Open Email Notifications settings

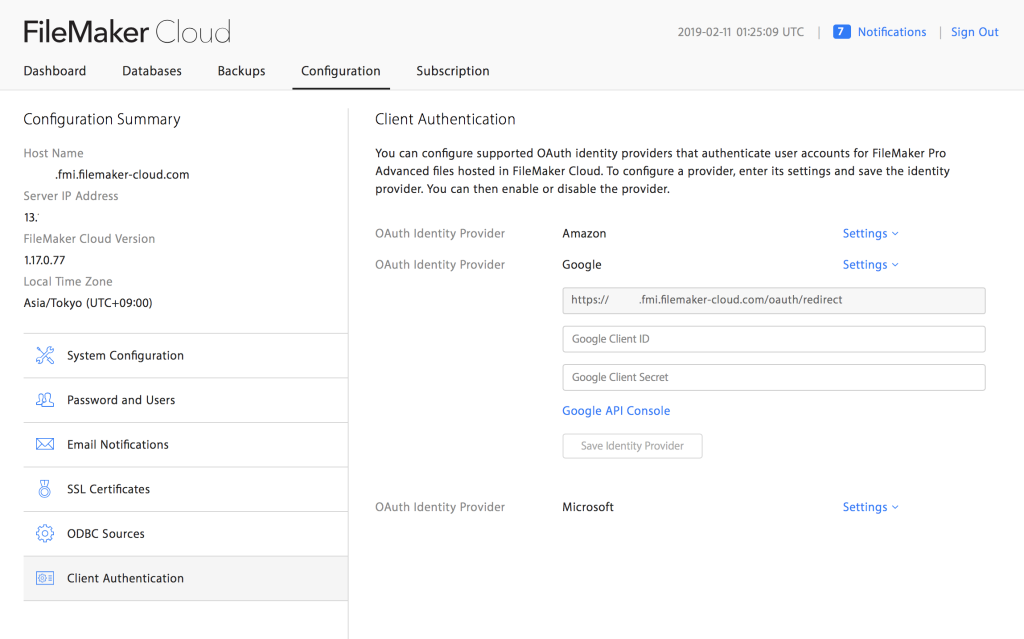pyautogui.click(x=185, y=444)
